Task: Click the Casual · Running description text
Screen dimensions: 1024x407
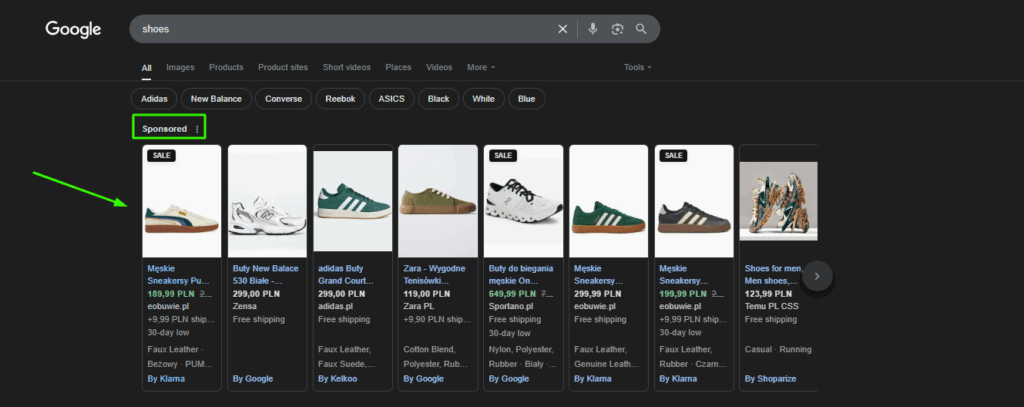Action: point(778,350)
